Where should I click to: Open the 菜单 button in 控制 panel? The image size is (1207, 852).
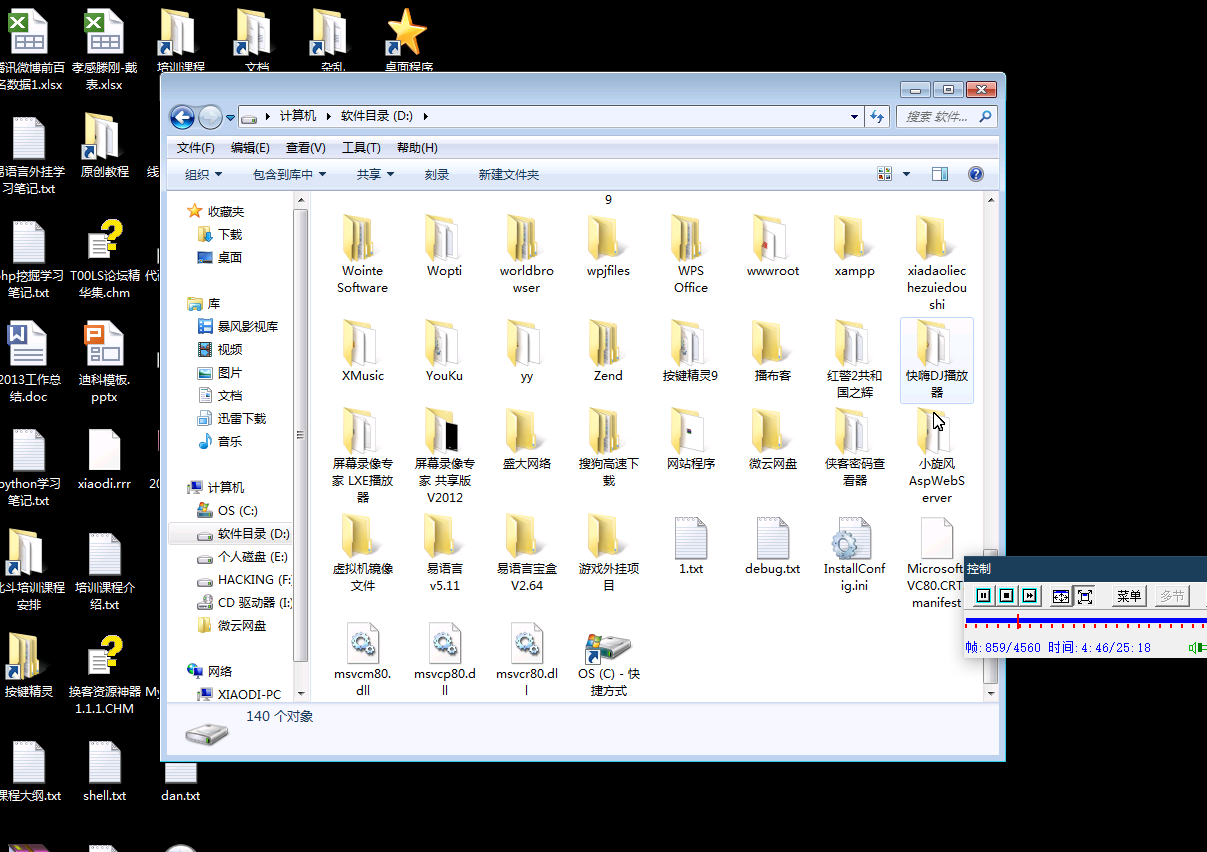pyautogui.click(x=1129, y=596)
